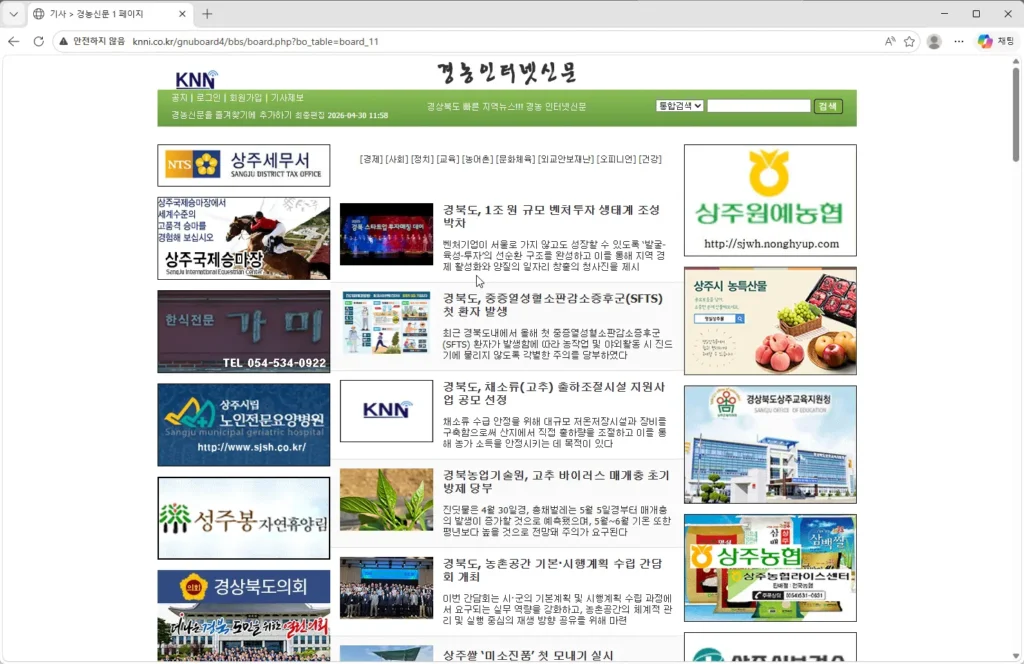The image size is (1024, 664).
Task: Select the [건강] category
Action: point(650,159)
